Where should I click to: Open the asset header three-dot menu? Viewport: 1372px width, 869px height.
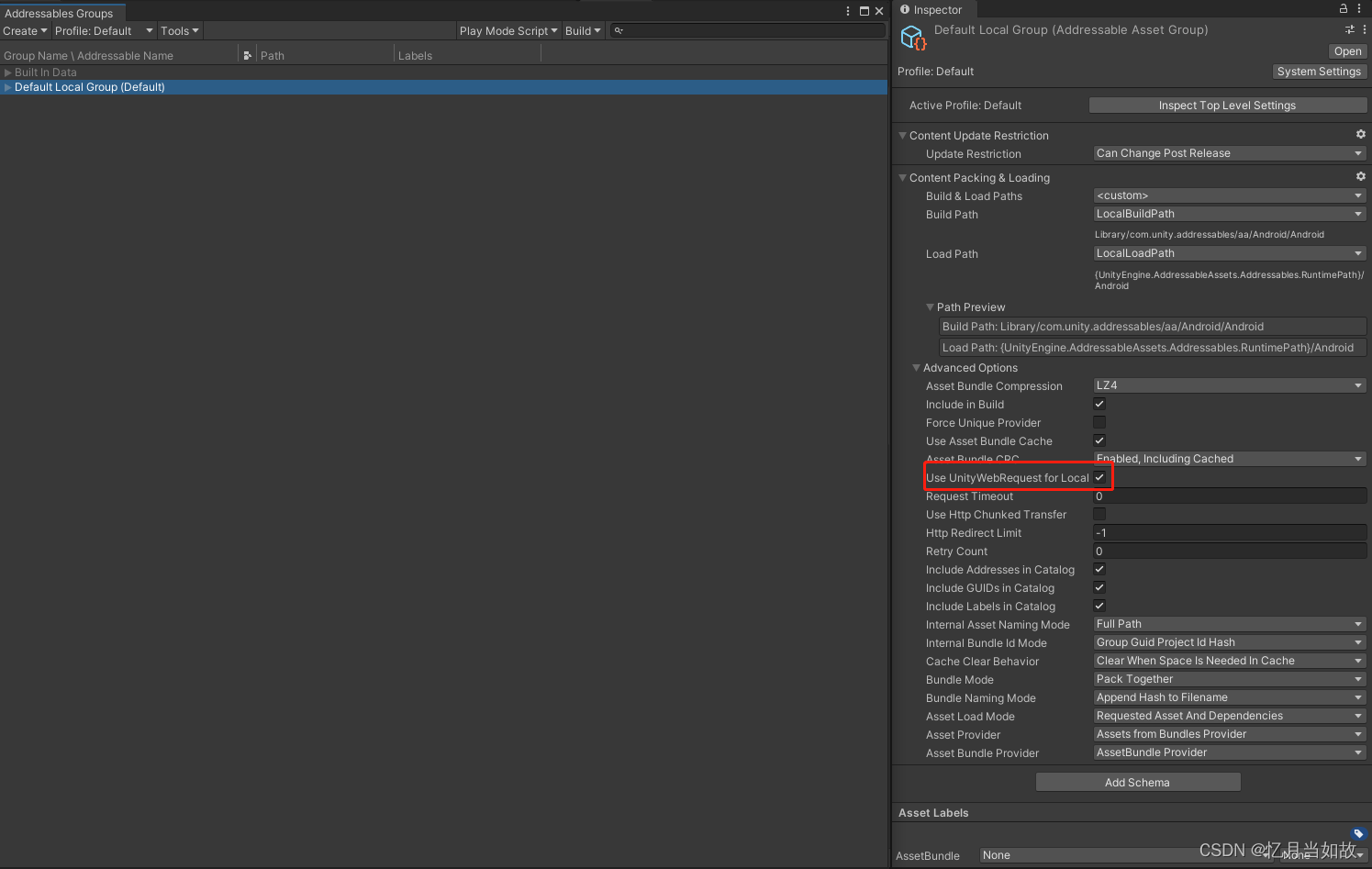tap(1365, 29)
